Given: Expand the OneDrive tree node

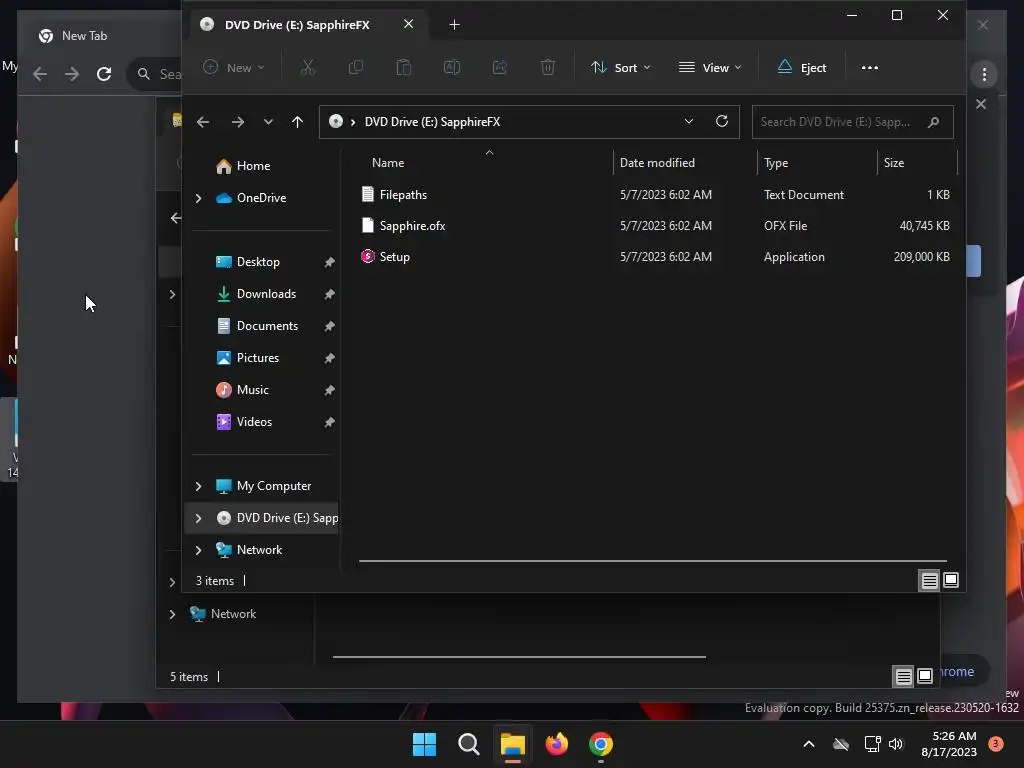Looking at the screenshot, I should (x=199, y=198).
